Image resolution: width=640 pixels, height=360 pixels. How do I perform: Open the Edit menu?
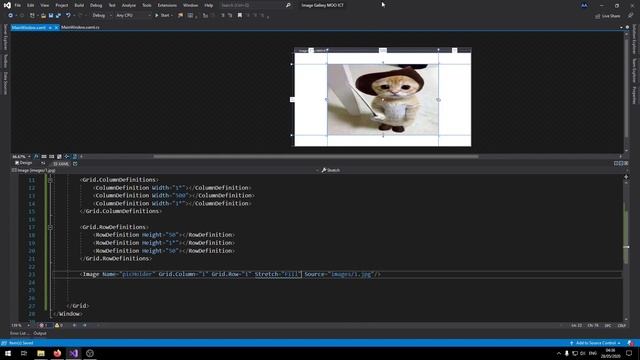click(31, 5)
